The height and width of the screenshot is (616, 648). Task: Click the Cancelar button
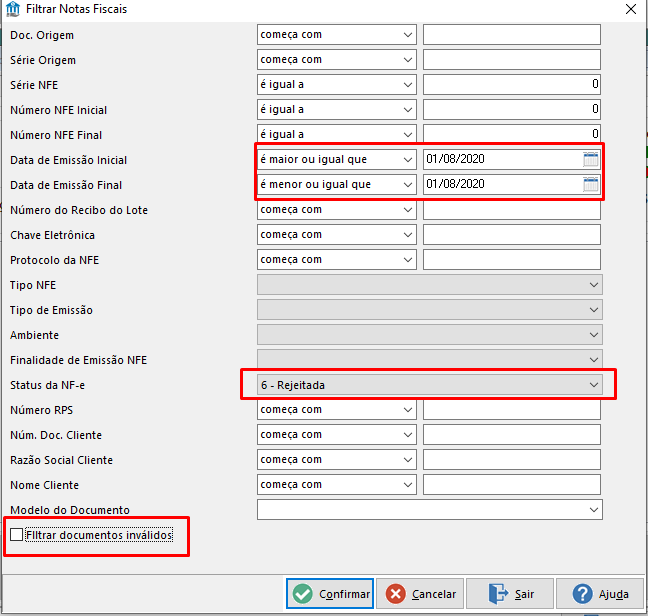pos(420,594)
